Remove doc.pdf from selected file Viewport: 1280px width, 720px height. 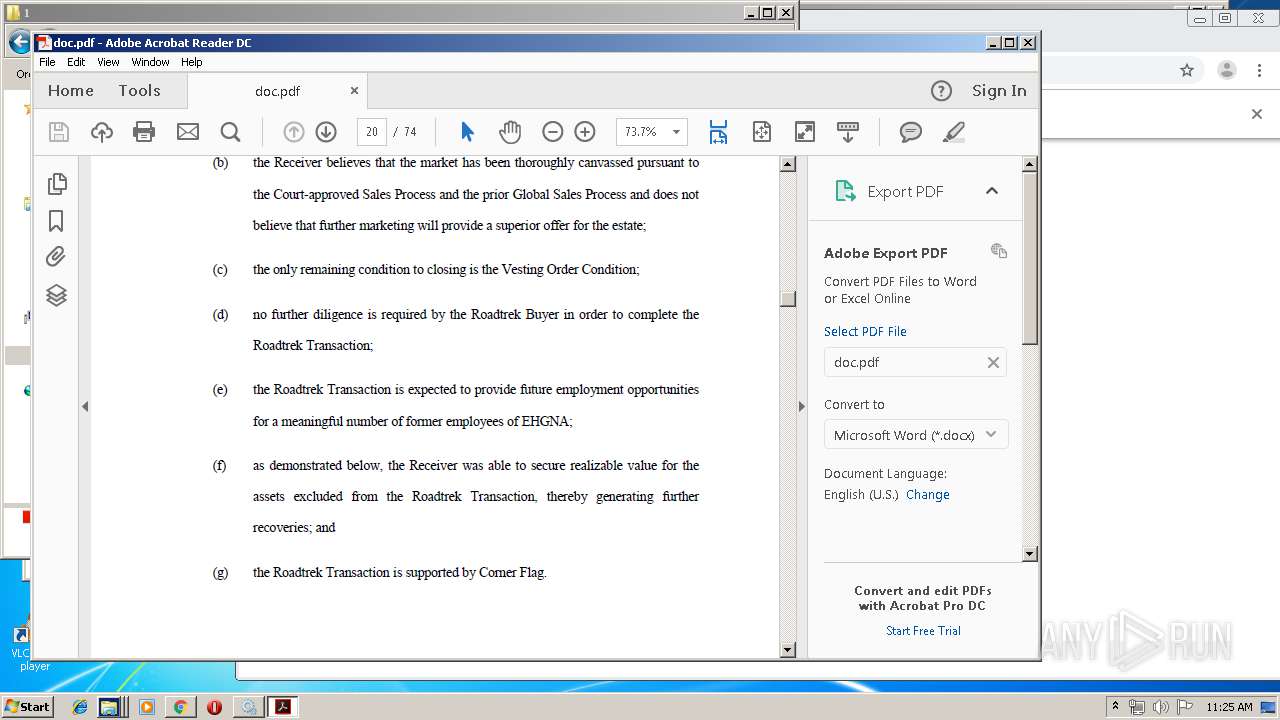point(993,362)
